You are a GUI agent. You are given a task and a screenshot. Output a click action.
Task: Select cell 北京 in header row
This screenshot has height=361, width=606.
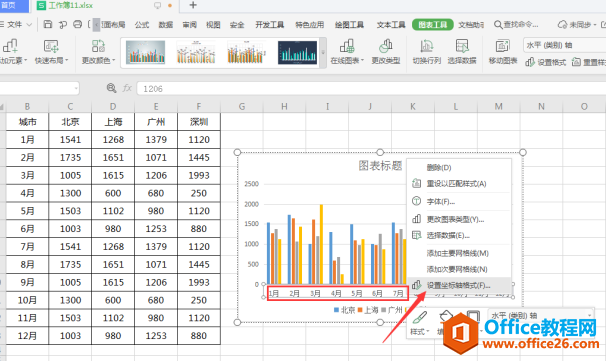pyautogui.click(x=70, y=122)
